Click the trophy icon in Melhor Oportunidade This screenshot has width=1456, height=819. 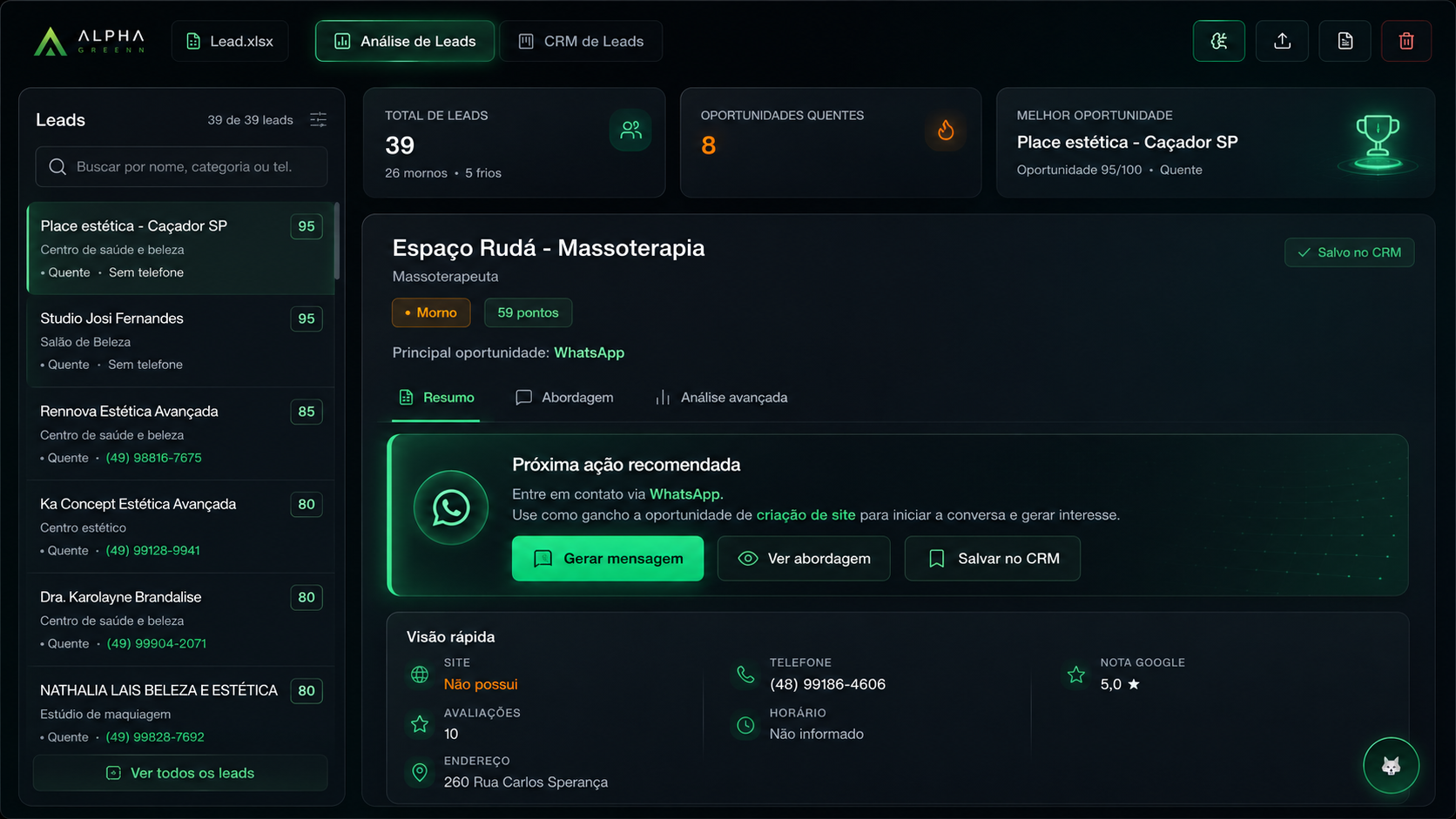tap(1378, 142)
